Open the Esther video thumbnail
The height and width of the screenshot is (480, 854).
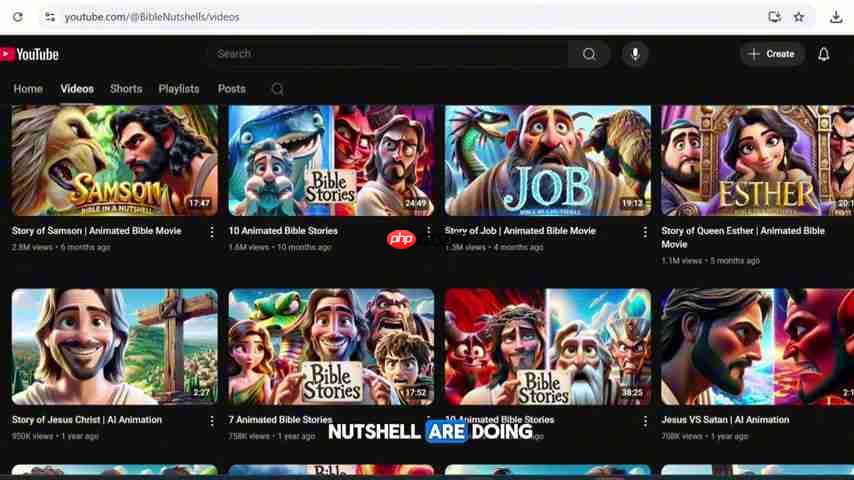757,160
